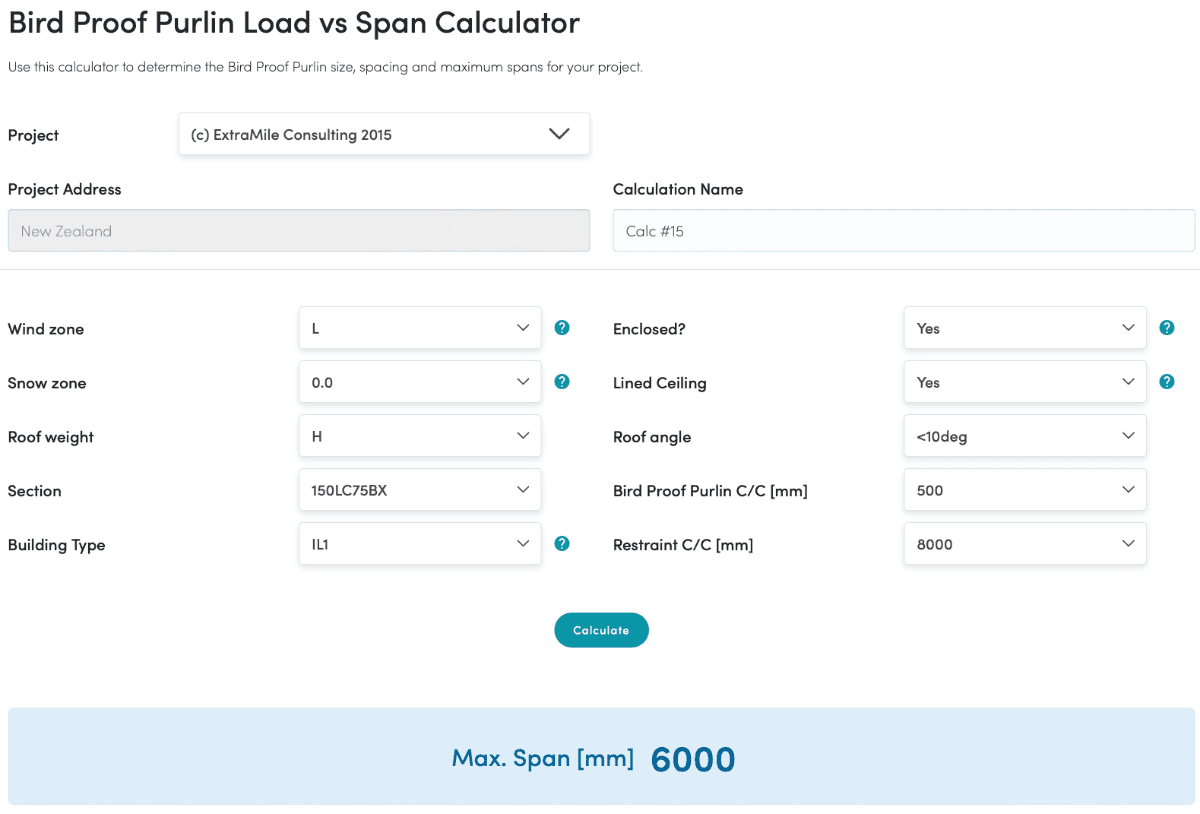1200x814 pixels.
Task: Open the Enclosed Yes/No dropdown
Action: (x=1025, y=328)
